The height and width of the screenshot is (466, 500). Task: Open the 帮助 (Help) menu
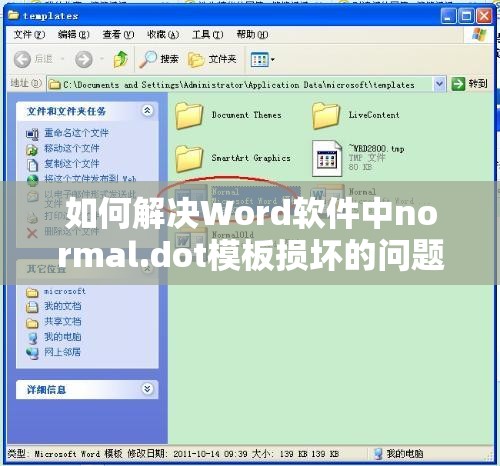(252, 34)
